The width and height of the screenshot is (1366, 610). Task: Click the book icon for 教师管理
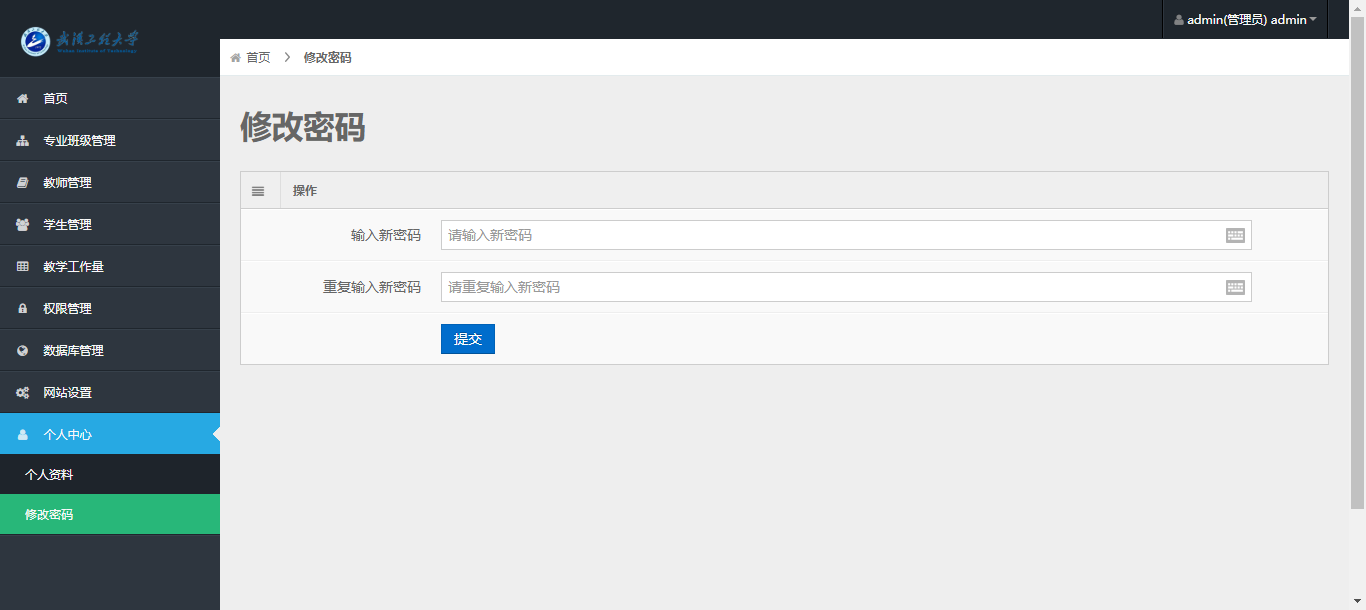point(22,183)
